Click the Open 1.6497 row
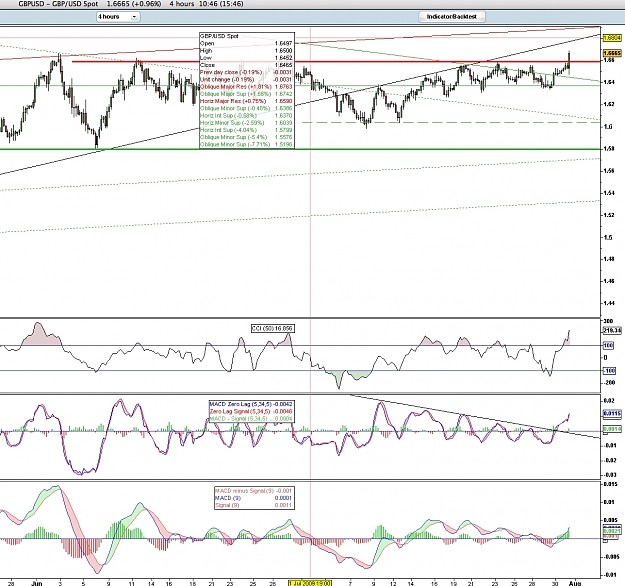Screen dimensions: 625x586 [x=246, y=43]
